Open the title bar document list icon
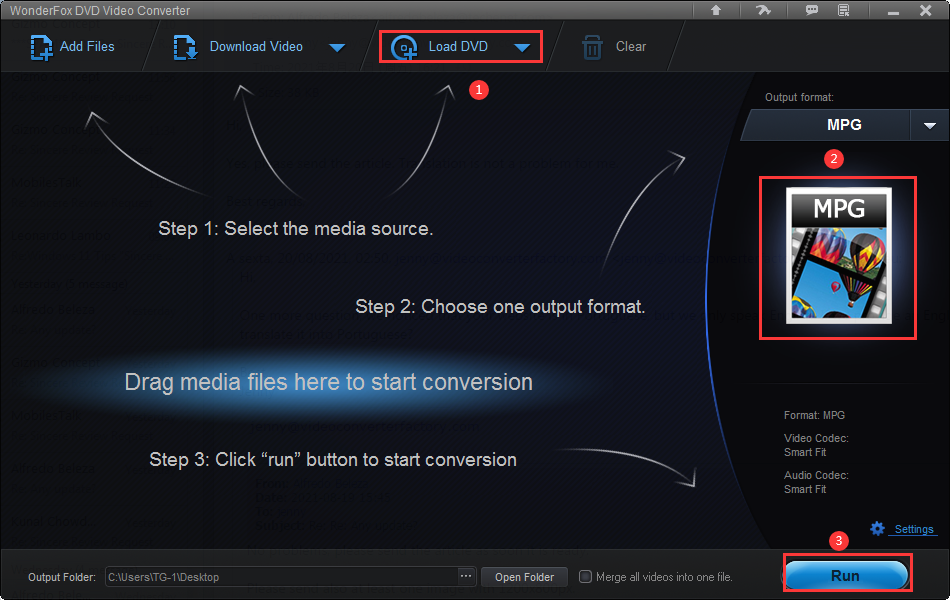 (x=843, y=10)
